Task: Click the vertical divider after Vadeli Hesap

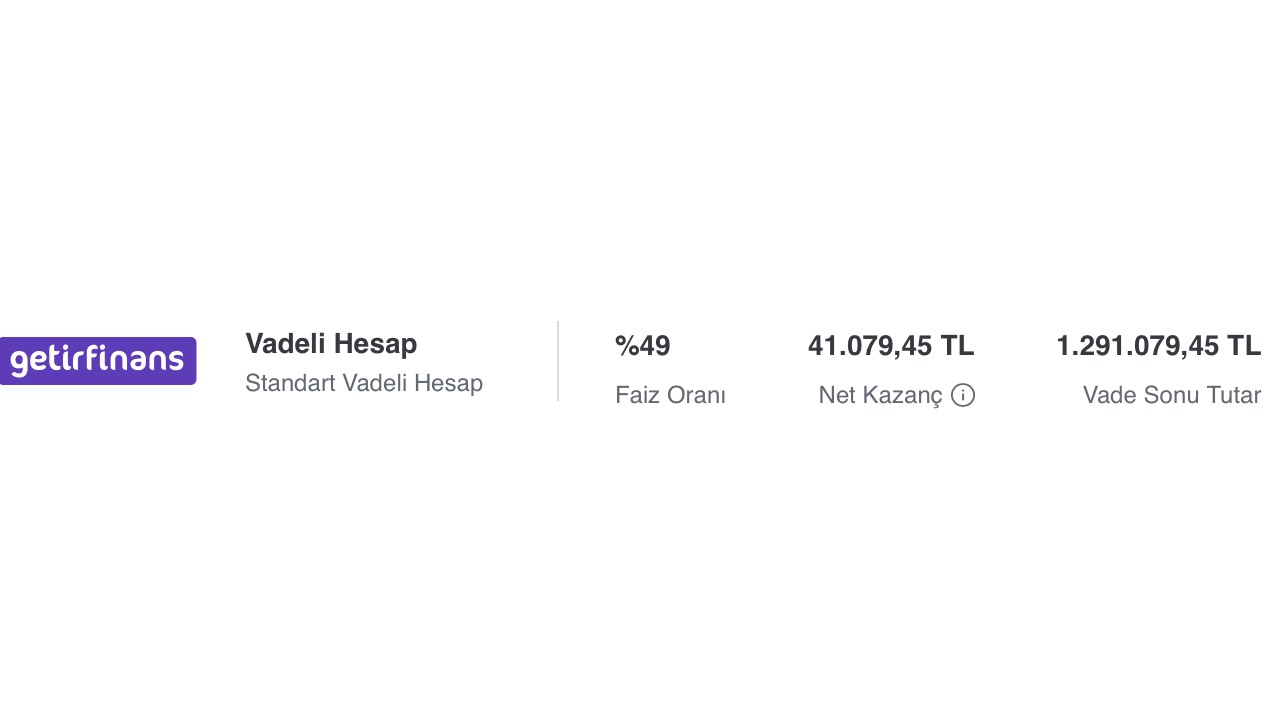Action: (558, 361)
